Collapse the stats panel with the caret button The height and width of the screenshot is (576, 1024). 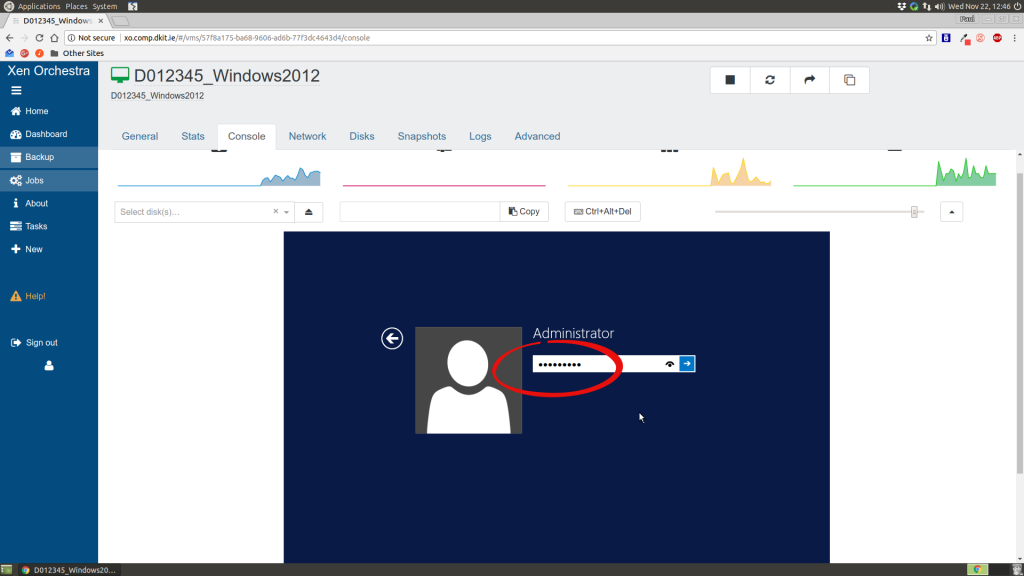(952, 212)
